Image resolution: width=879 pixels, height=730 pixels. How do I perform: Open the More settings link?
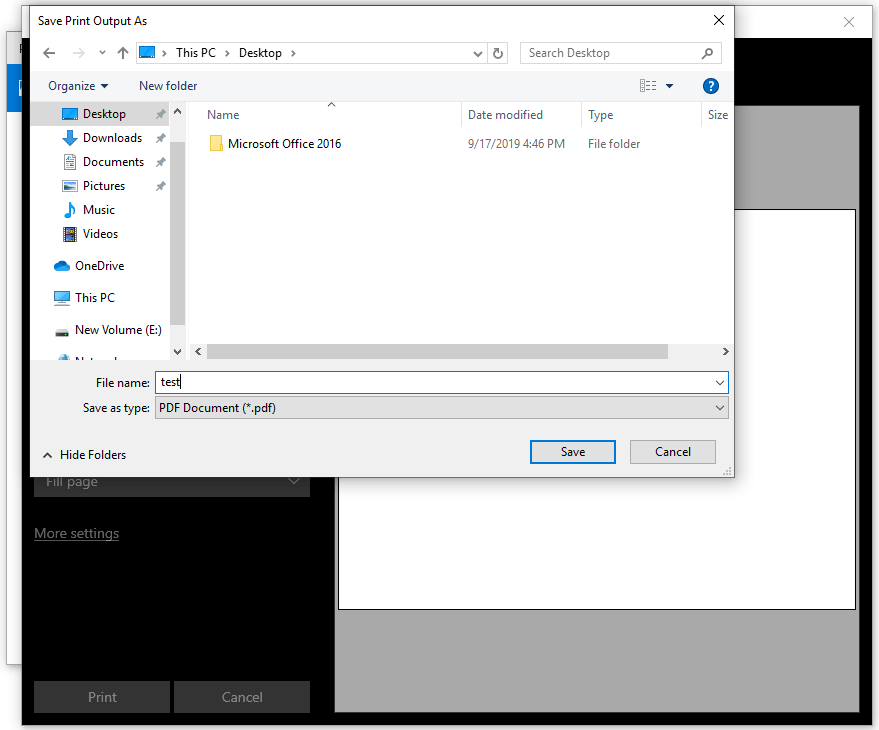click(76, 533)
